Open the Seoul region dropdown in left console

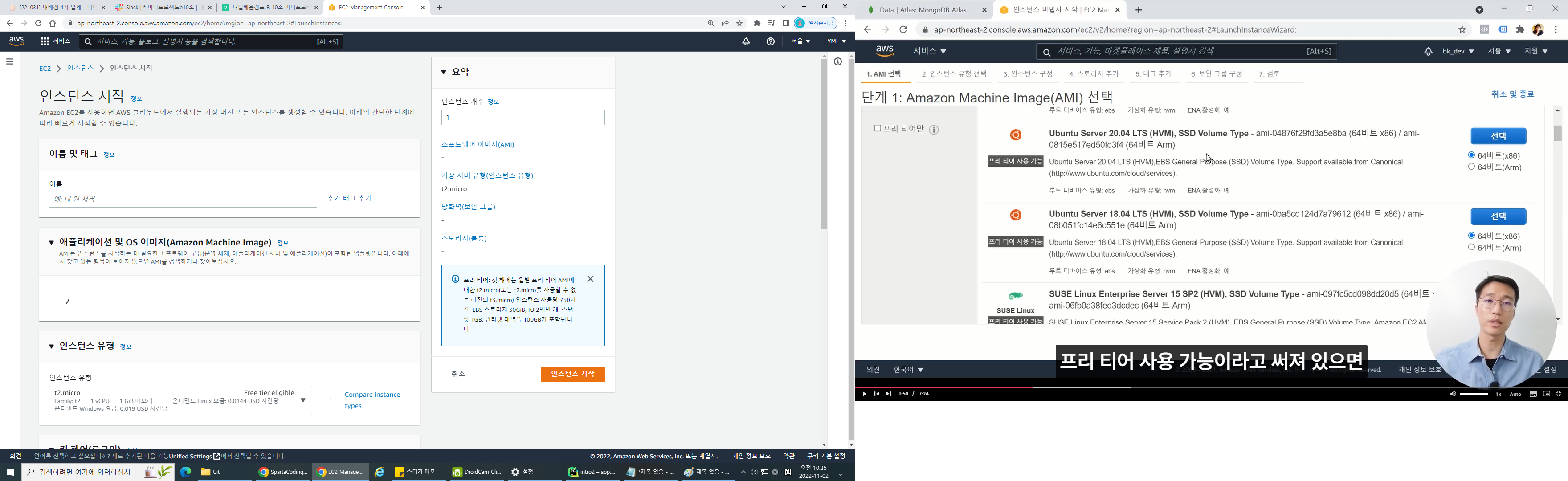[800, 41]
